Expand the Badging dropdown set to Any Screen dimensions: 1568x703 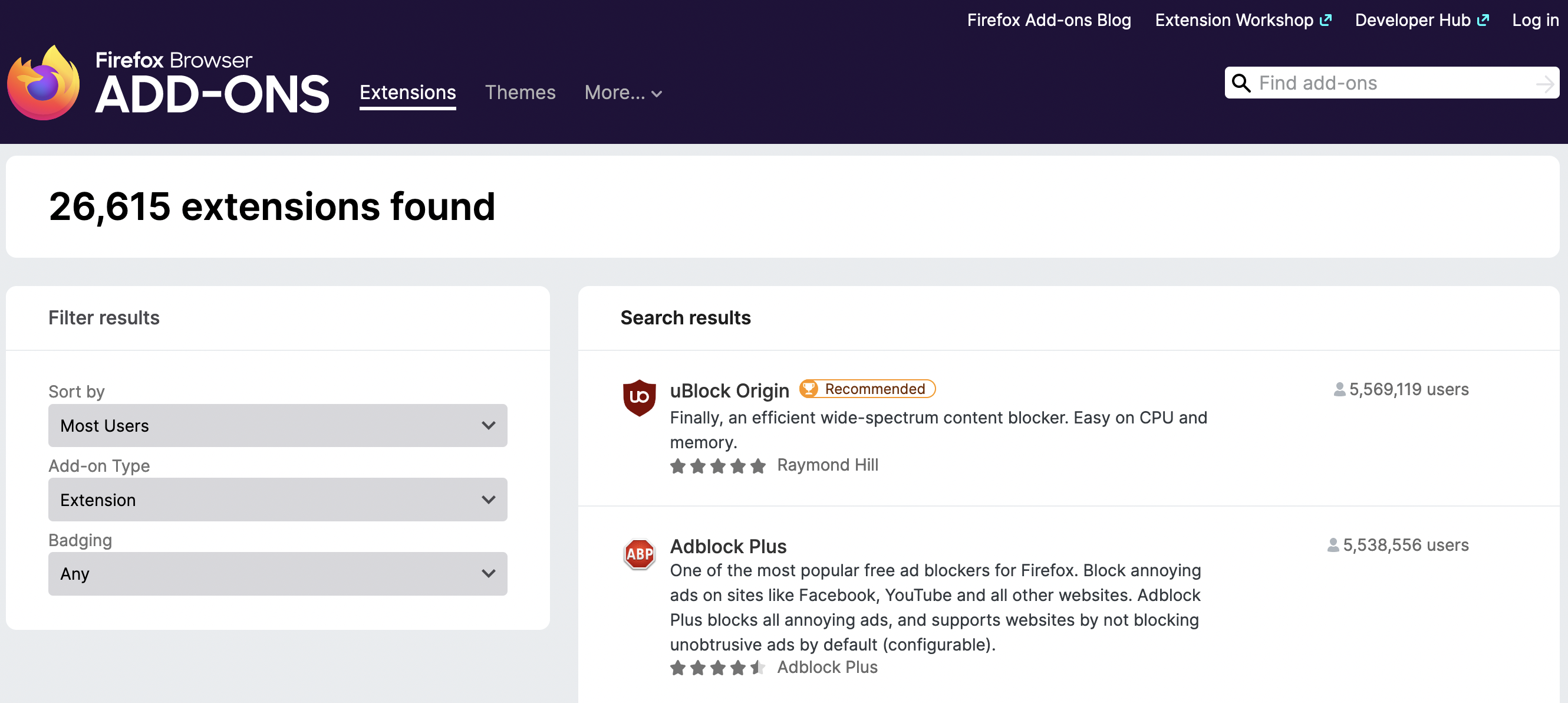[277, 573]
